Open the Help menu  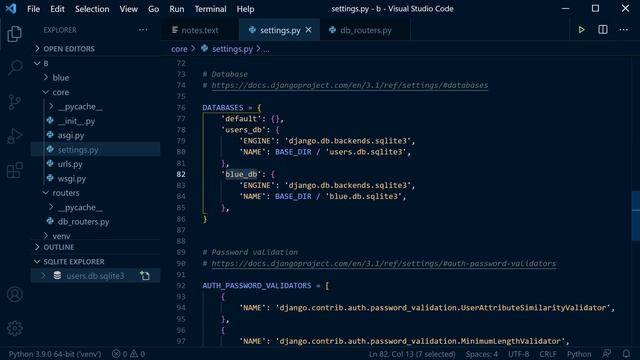click(245, 9)
